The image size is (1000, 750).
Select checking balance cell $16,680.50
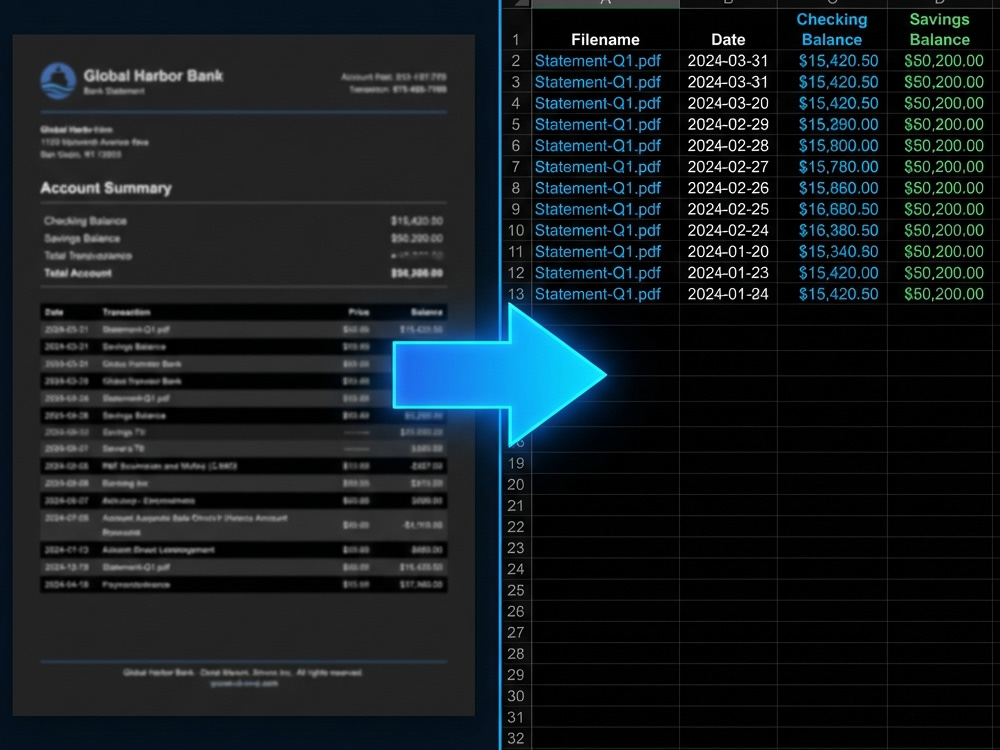tap(832, 209)
